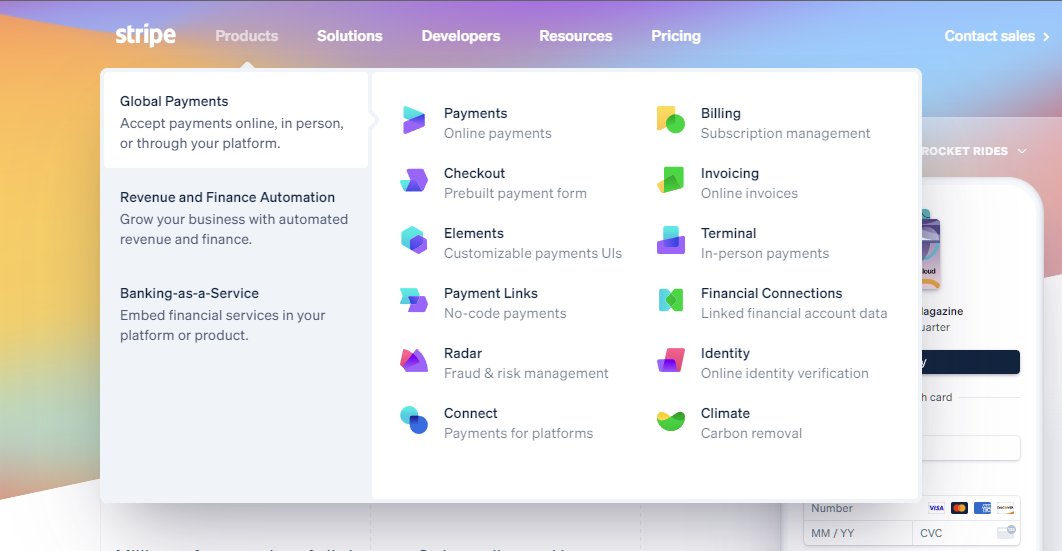Click the 'Fraud & risk management' text
Viewport: 1062px width, 551px height.
(526, 373)
